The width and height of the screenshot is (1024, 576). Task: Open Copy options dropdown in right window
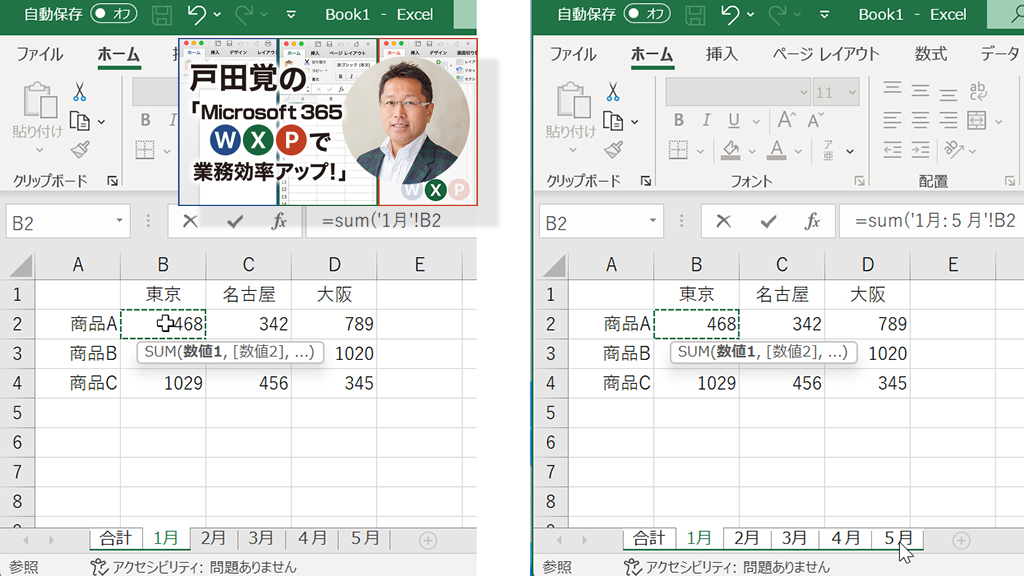[x=635, y=121]
